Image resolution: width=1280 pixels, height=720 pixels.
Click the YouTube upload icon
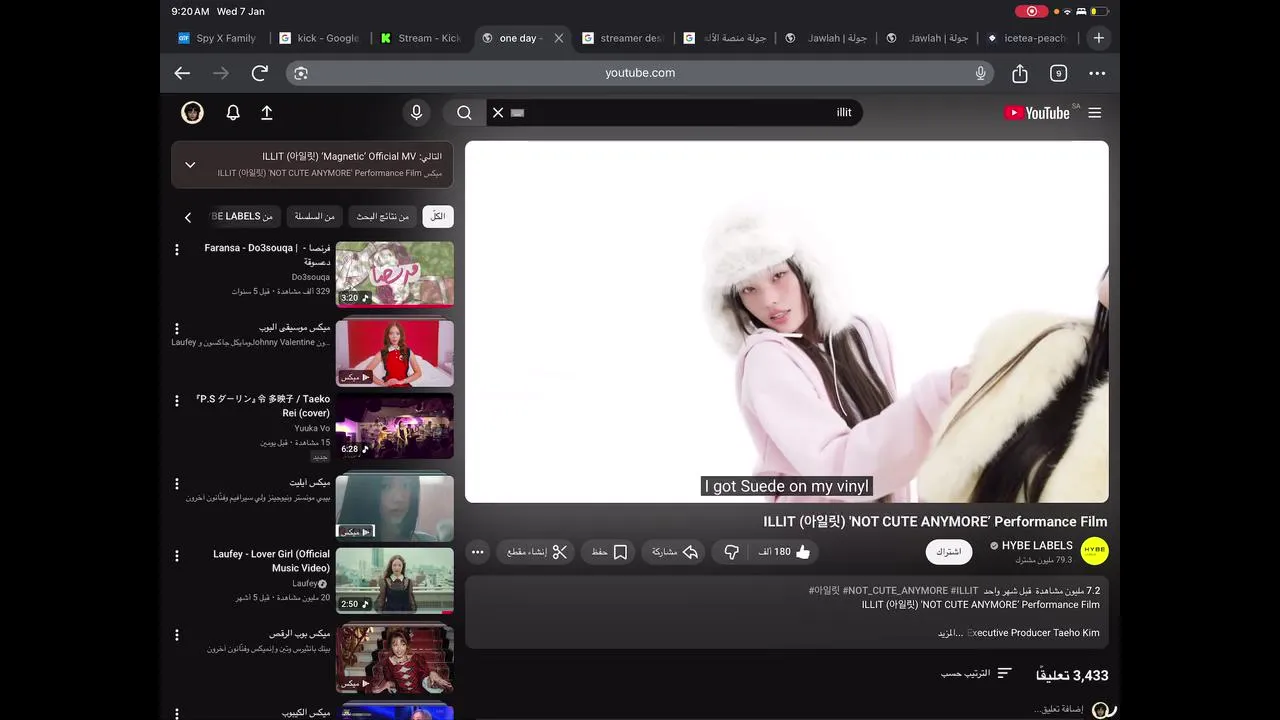[267, 113]
